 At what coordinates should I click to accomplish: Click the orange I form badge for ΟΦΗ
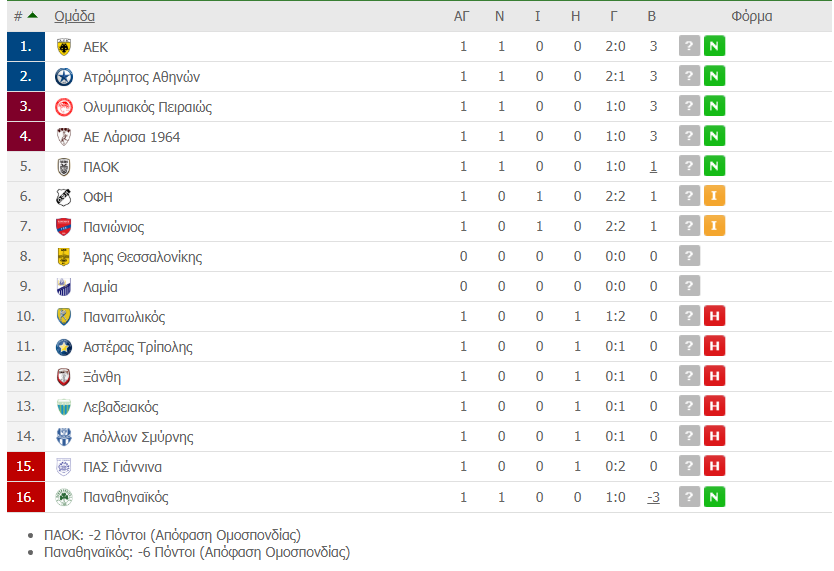pyautogui.click(x=714, y=197)
